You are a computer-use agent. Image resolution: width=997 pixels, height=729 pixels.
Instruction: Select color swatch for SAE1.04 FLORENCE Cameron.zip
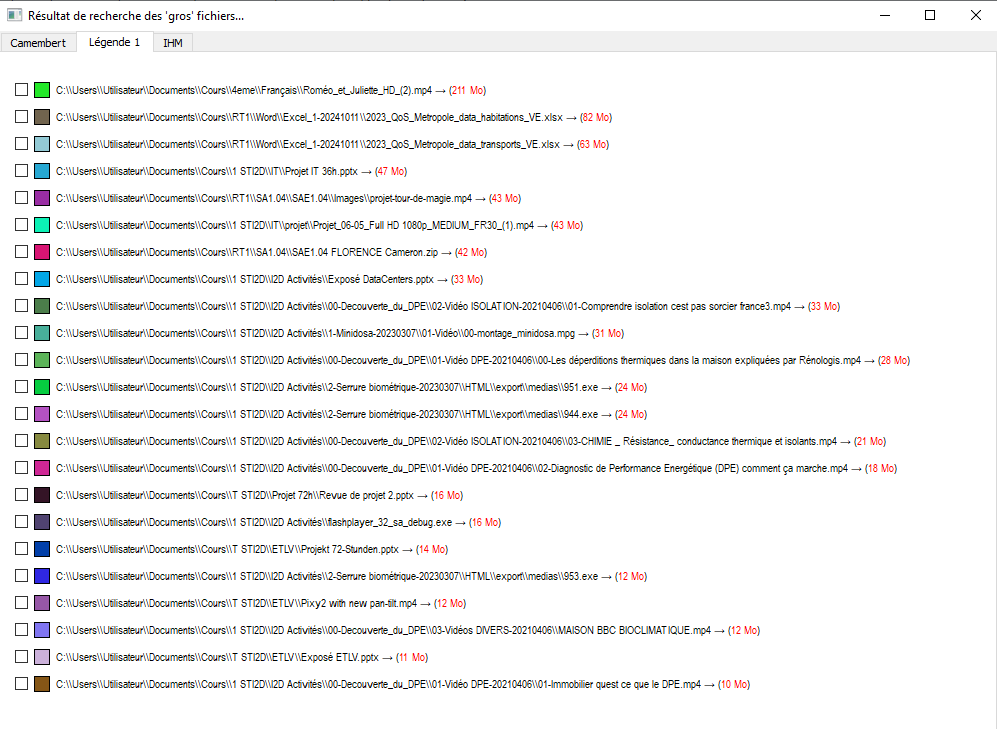(x=42, y=252)
